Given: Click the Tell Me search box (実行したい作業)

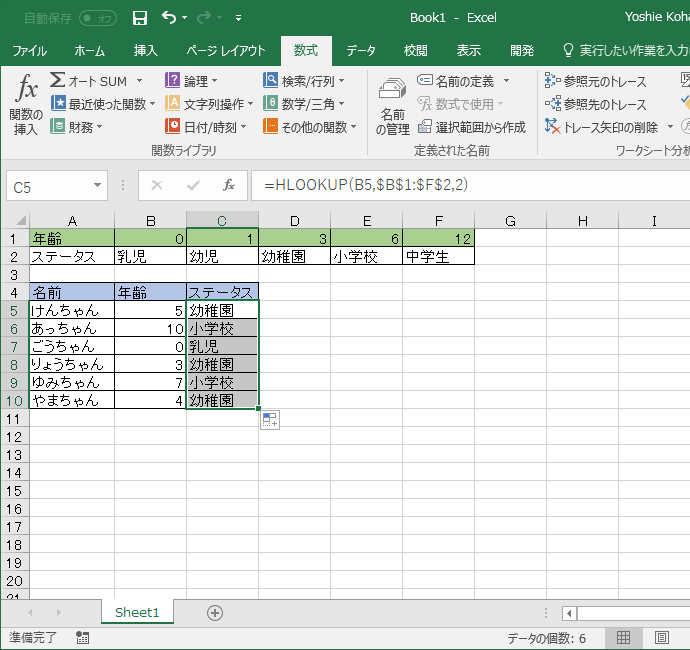Looking at the screenshot, I should pos(629,51).
